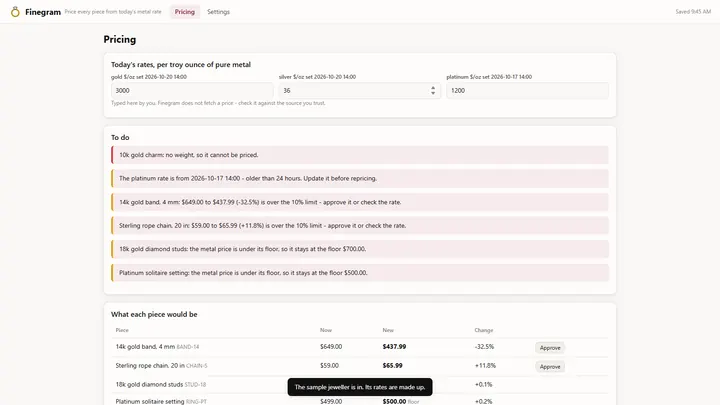Screen dimensions: 720x405
Task: Open the 14k gold band over-limit alert
Action: point(360,202)
